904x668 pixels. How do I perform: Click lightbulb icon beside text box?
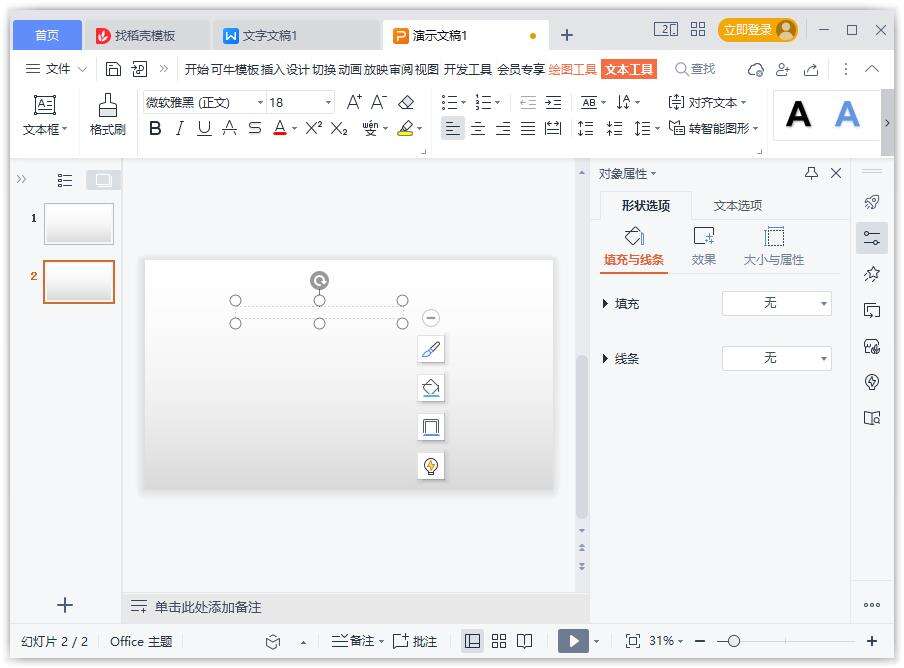click(431, 466)
